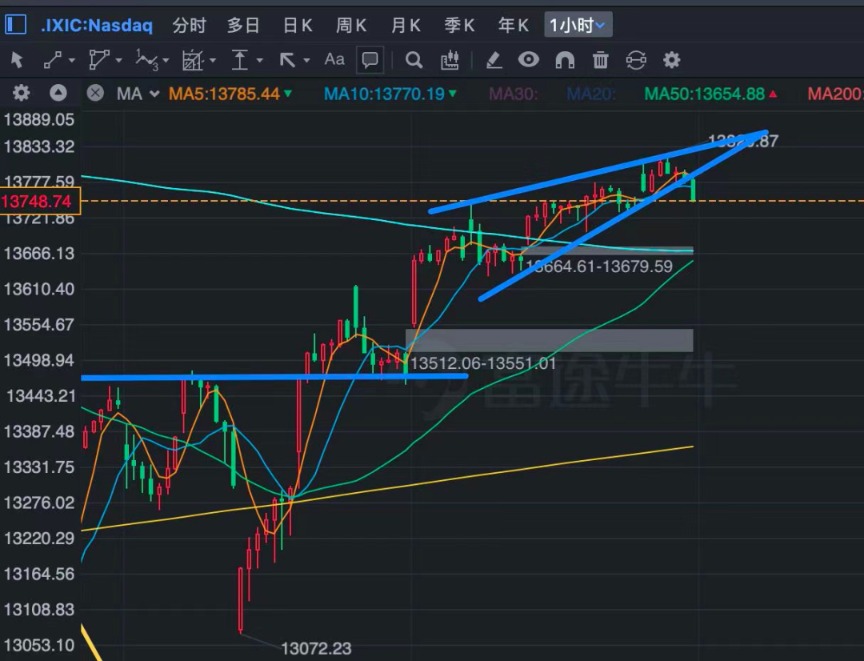Select the arrow annotation tool
The width and height of the screenshot is (864, 661).
(x=287, y=60)
